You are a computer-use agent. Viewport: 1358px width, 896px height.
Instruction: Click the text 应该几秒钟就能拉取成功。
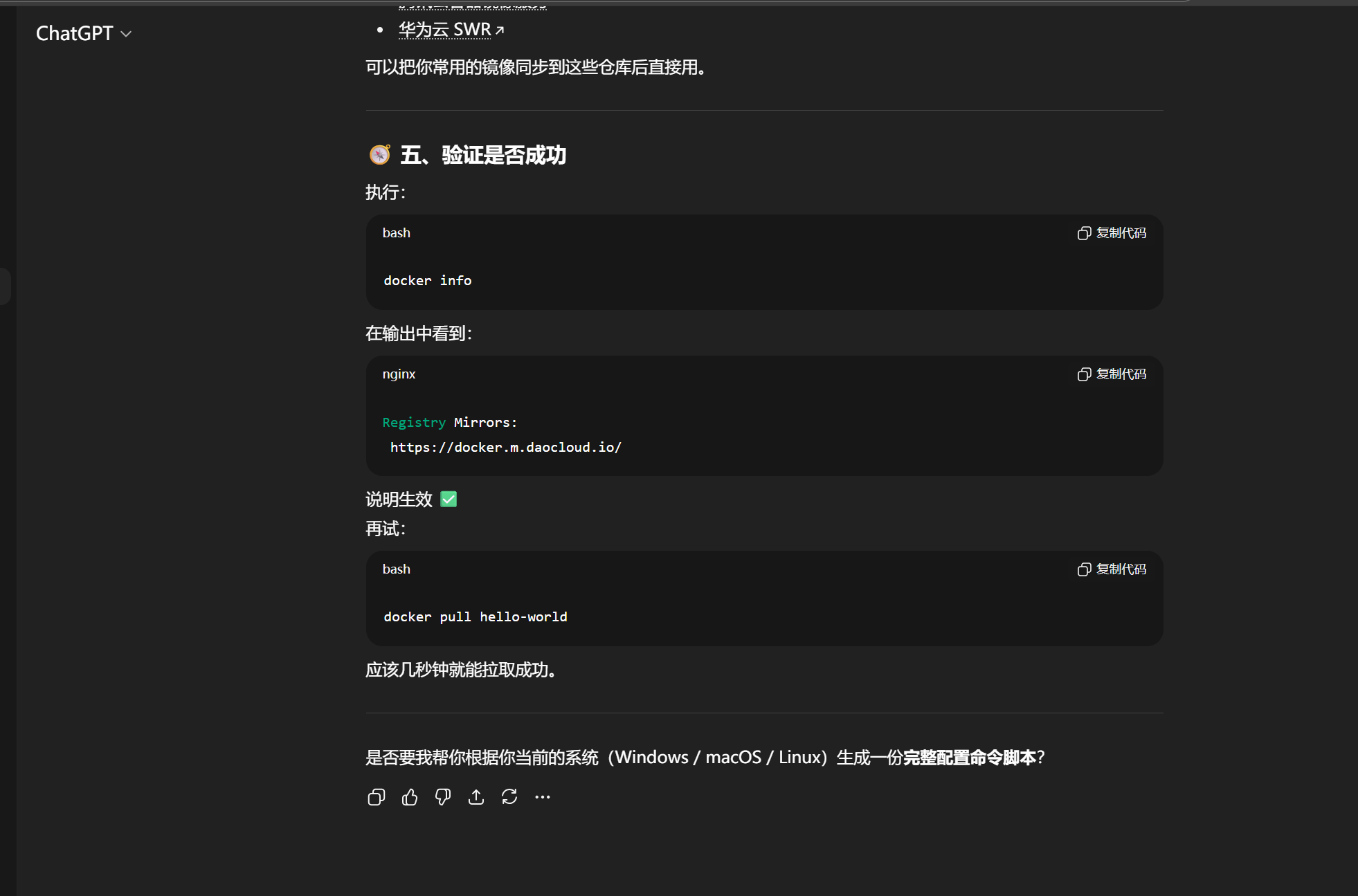(462, 670)
